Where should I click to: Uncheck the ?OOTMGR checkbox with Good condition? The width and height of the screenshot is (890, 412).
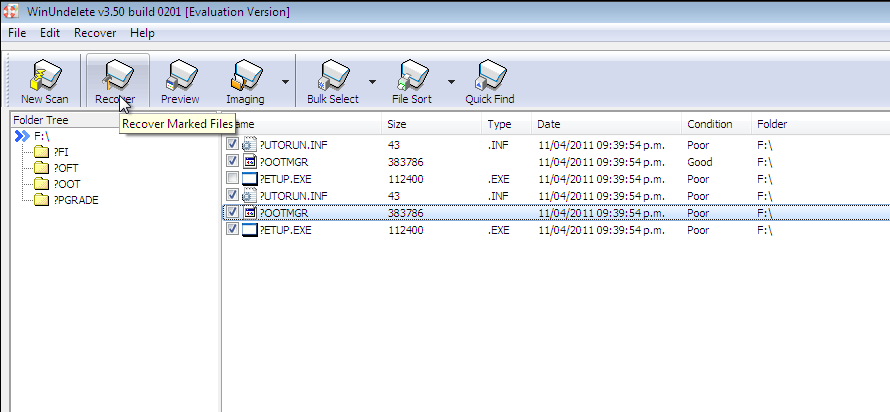coord(233,161)
